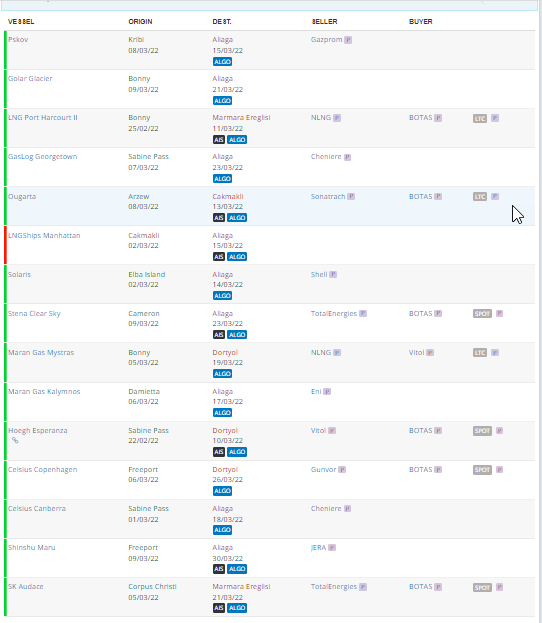The width and height of the screenshot is (542, 623).
Task: Click the SPOT badge in Hoegh Esperanza row
Action: pyautogui.click(x=482, y=431)
